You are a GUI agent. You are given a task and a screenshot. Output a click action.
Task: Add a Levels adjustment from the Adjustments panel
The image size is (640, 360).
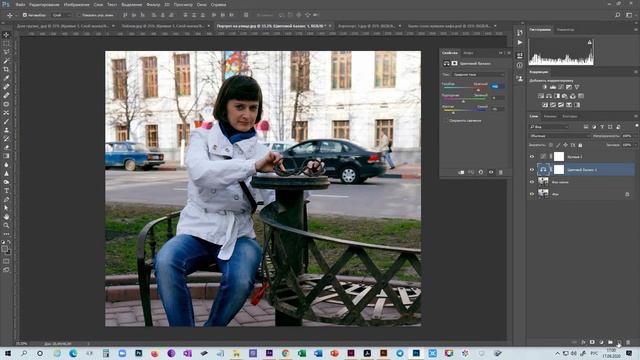click(553, 87)
